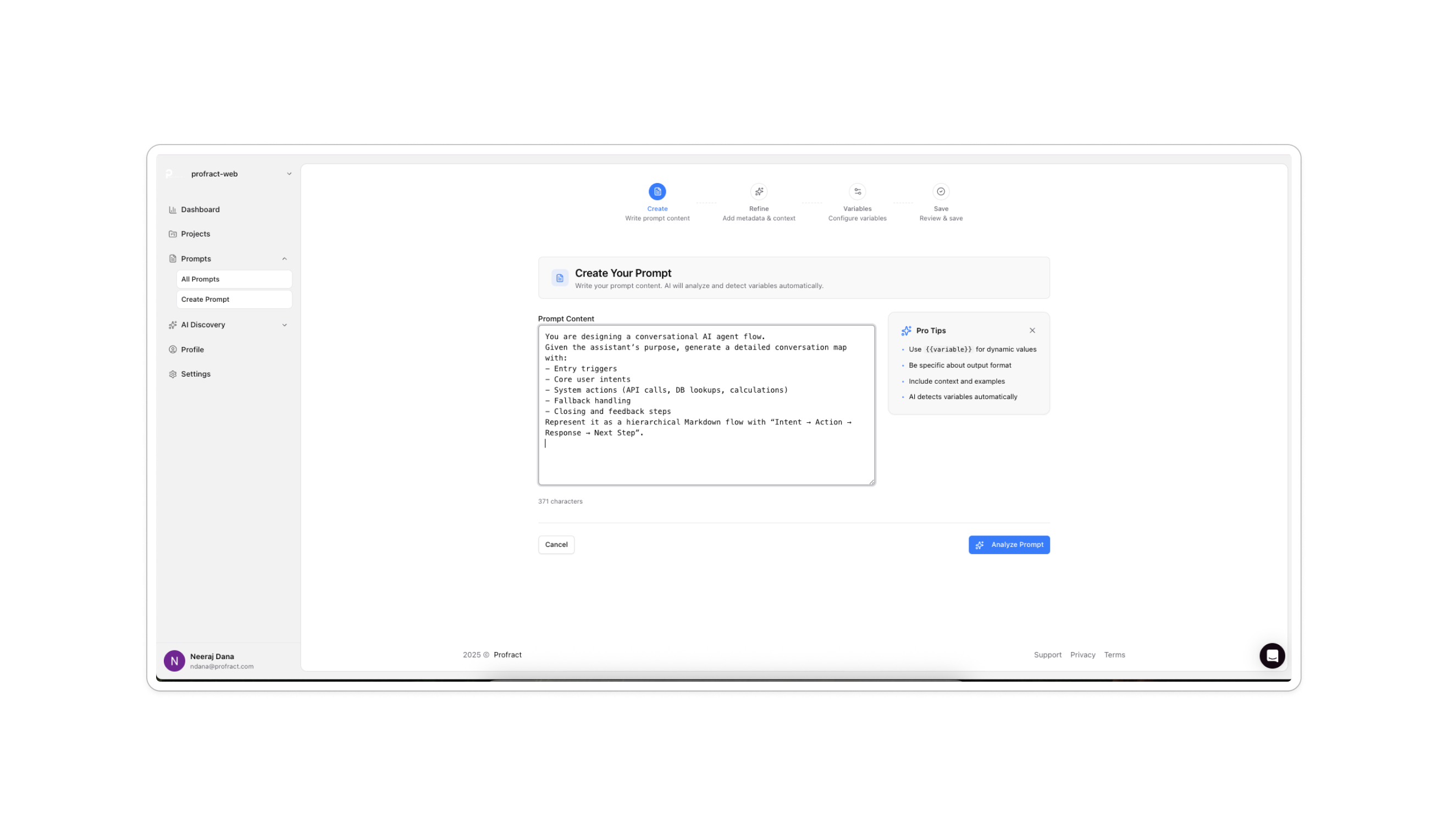Screen dimensions: 1448x840
Task: Click the Neeraj Dana avatar
Action: coord(174,661)
